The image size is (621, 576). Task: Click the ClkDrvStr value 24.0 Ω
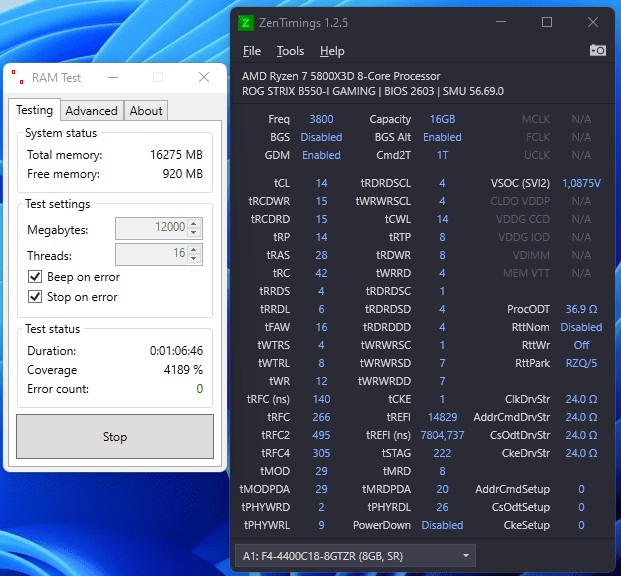point(581,399)
